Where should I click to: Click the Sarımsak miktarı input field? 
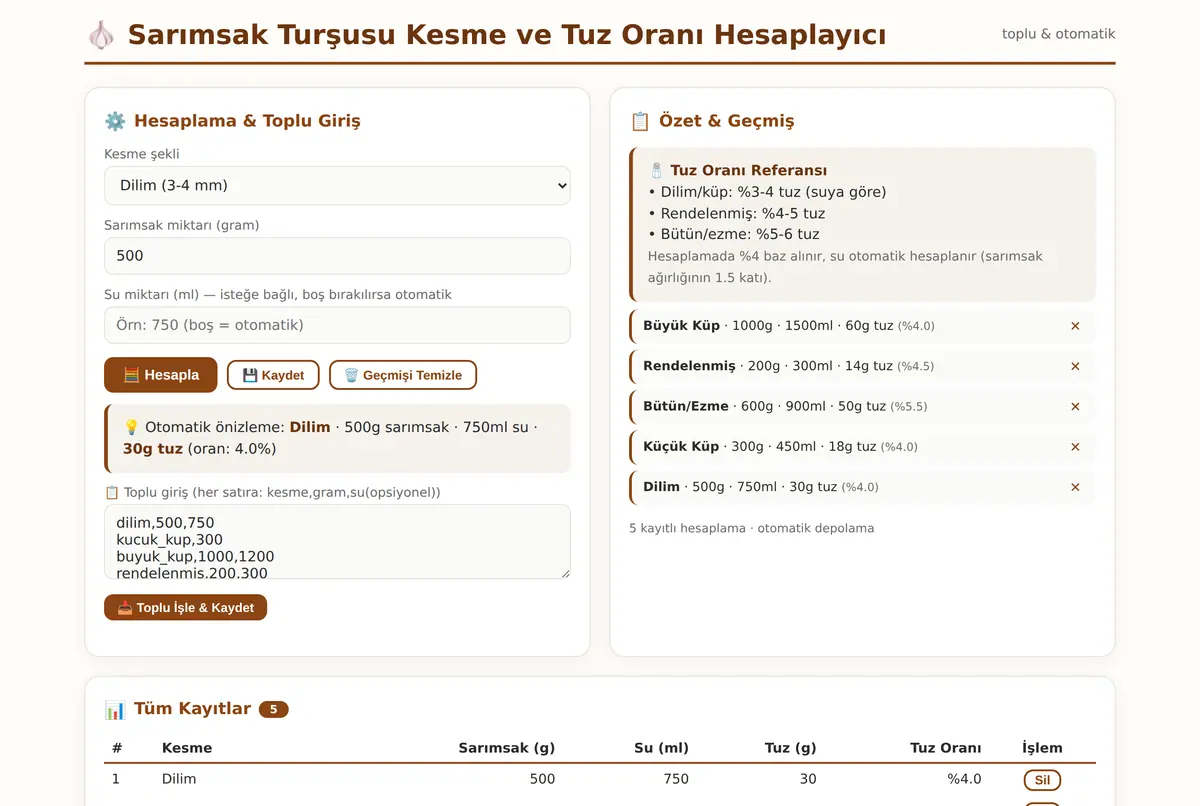(x=337, y=256)
